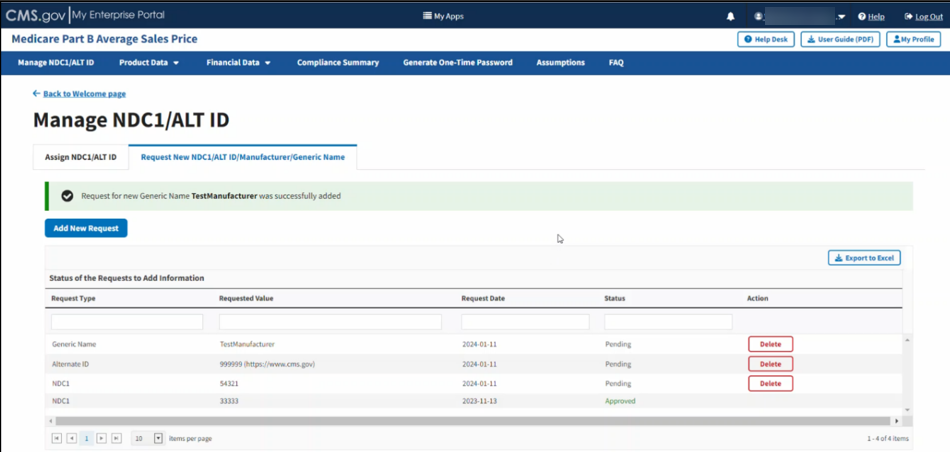
Task: Expand the Product Data menu
Action: tap(149, 62)
